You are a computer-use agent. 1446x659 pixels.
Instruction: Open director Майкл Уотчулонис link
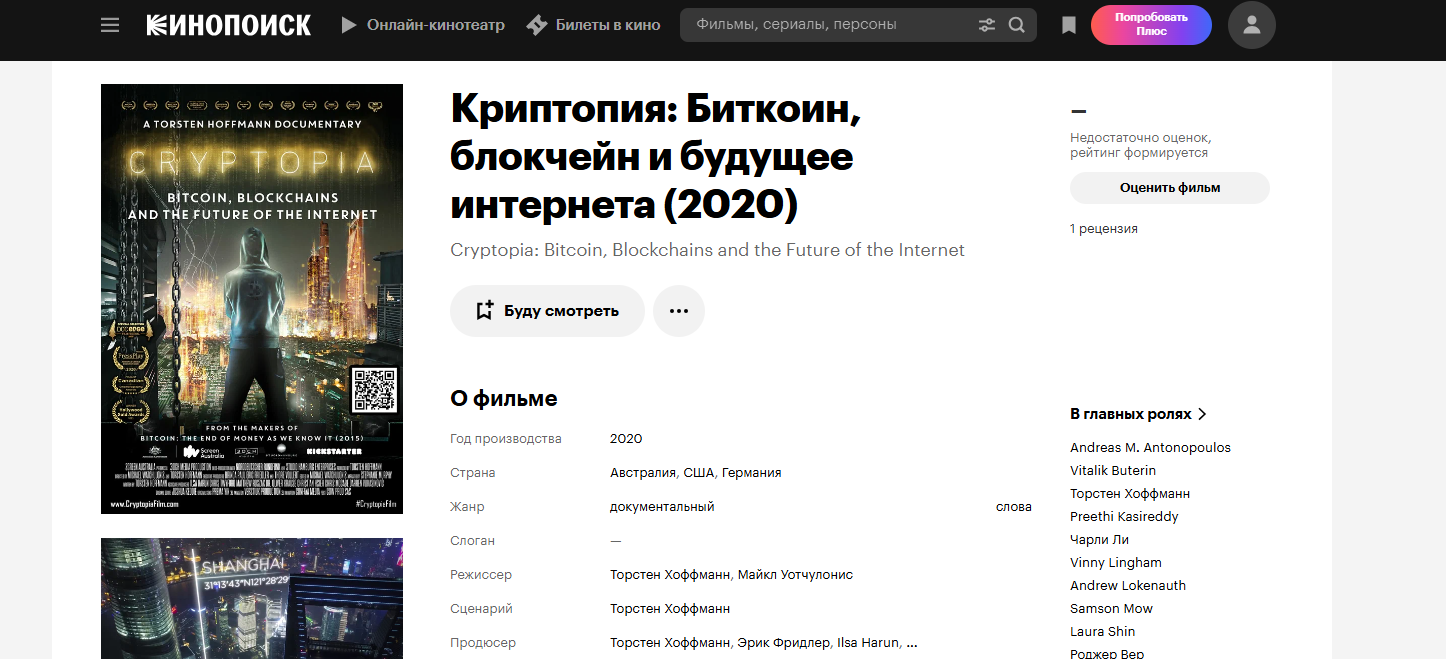coord(795,575)
